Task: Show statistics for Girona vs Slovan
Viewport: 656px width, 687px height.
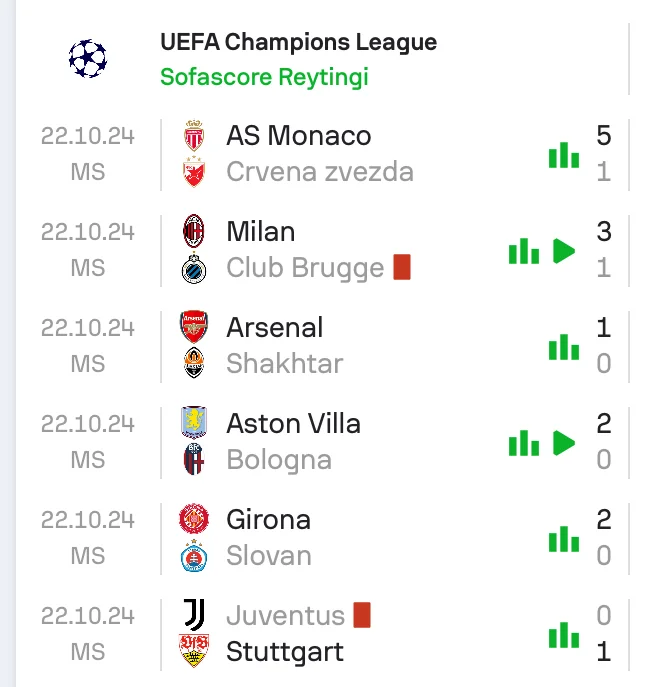Action: click(x=564, y=538)
